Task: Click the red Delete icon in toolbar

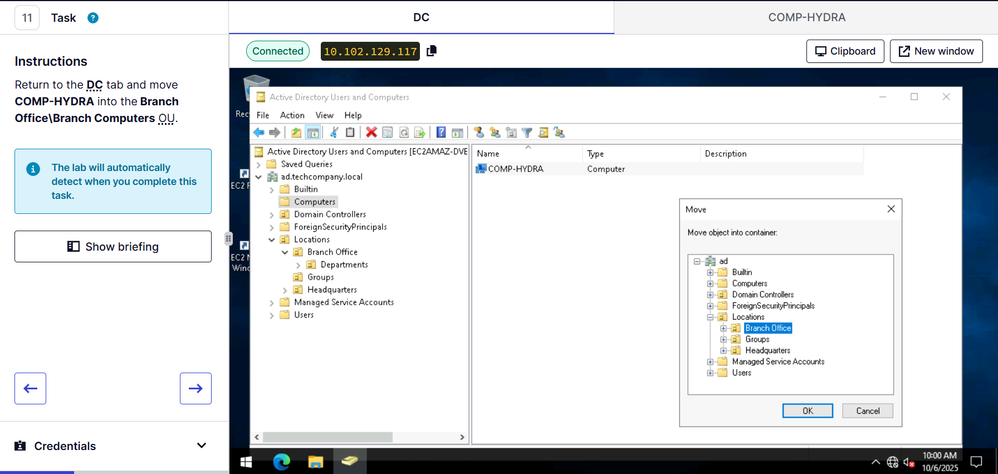Action: [x=372, y=132]
